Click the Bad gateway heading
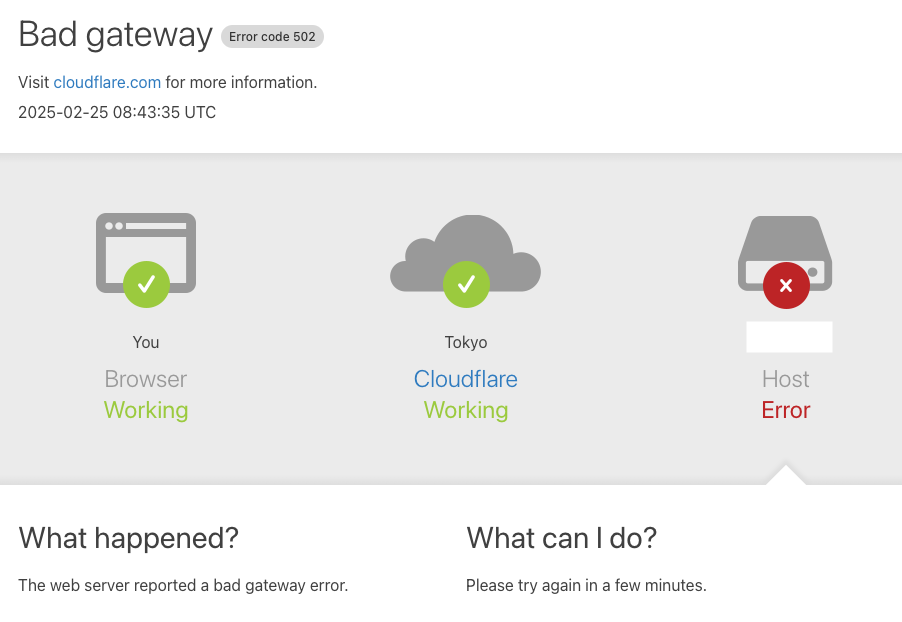The width and height of the screenshot is (902, 622). point(115,35)
